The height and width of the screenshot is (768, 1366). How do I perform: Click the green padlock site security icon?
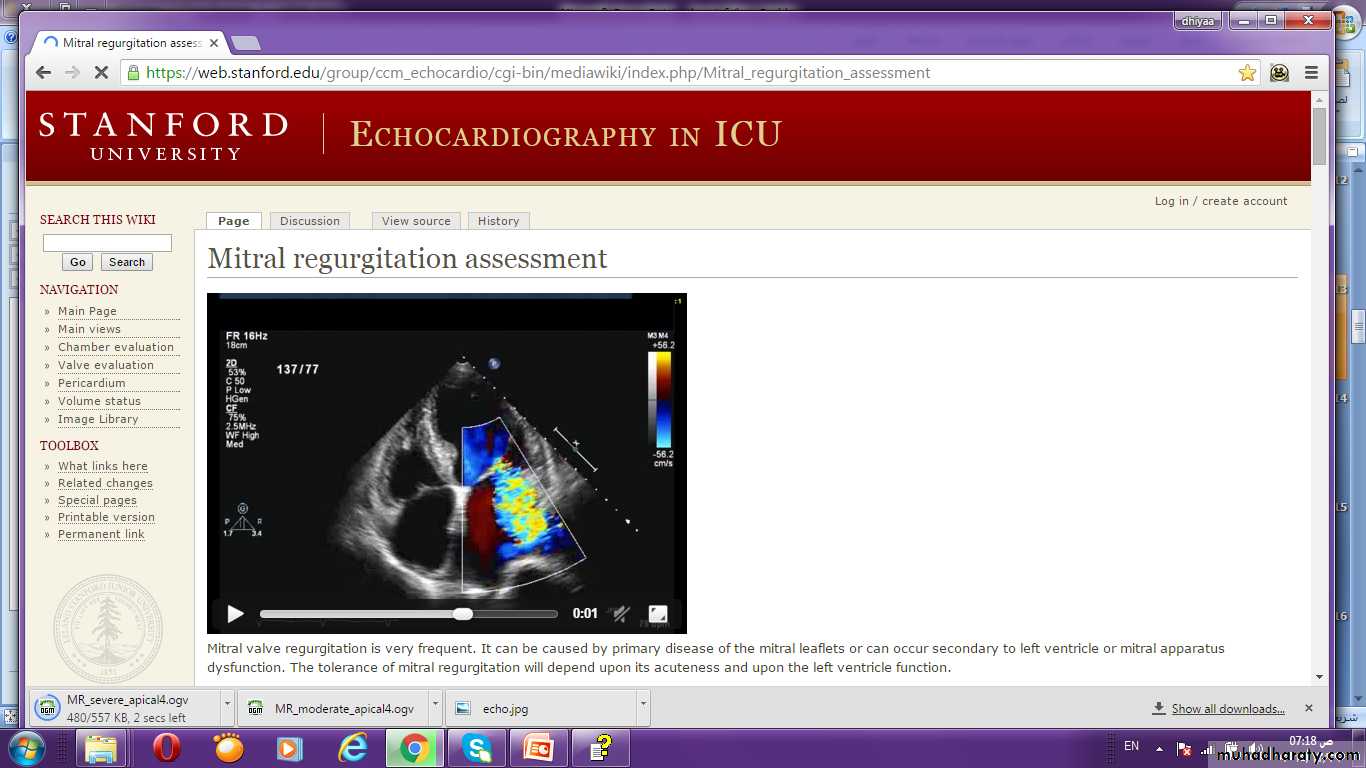point(133,72)
